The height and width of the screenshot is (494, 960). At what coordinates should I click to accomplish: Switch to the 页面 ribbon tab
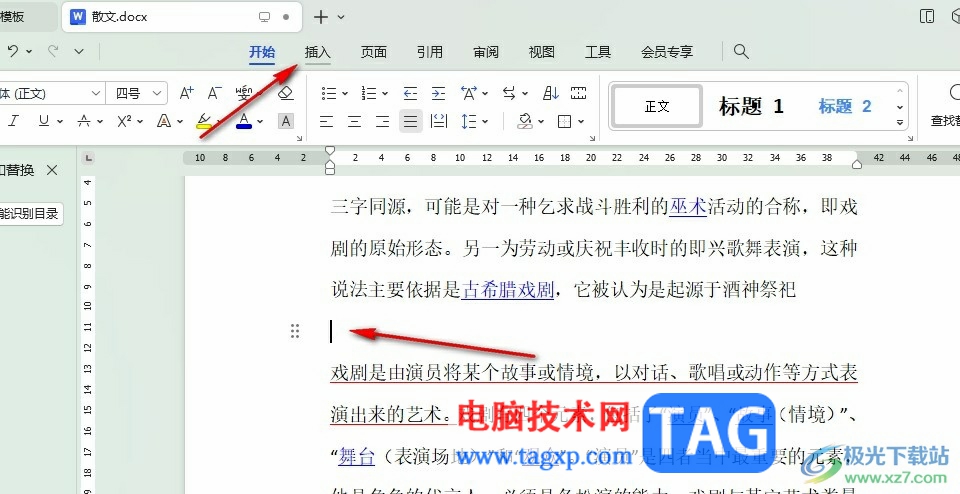point(373,52)
